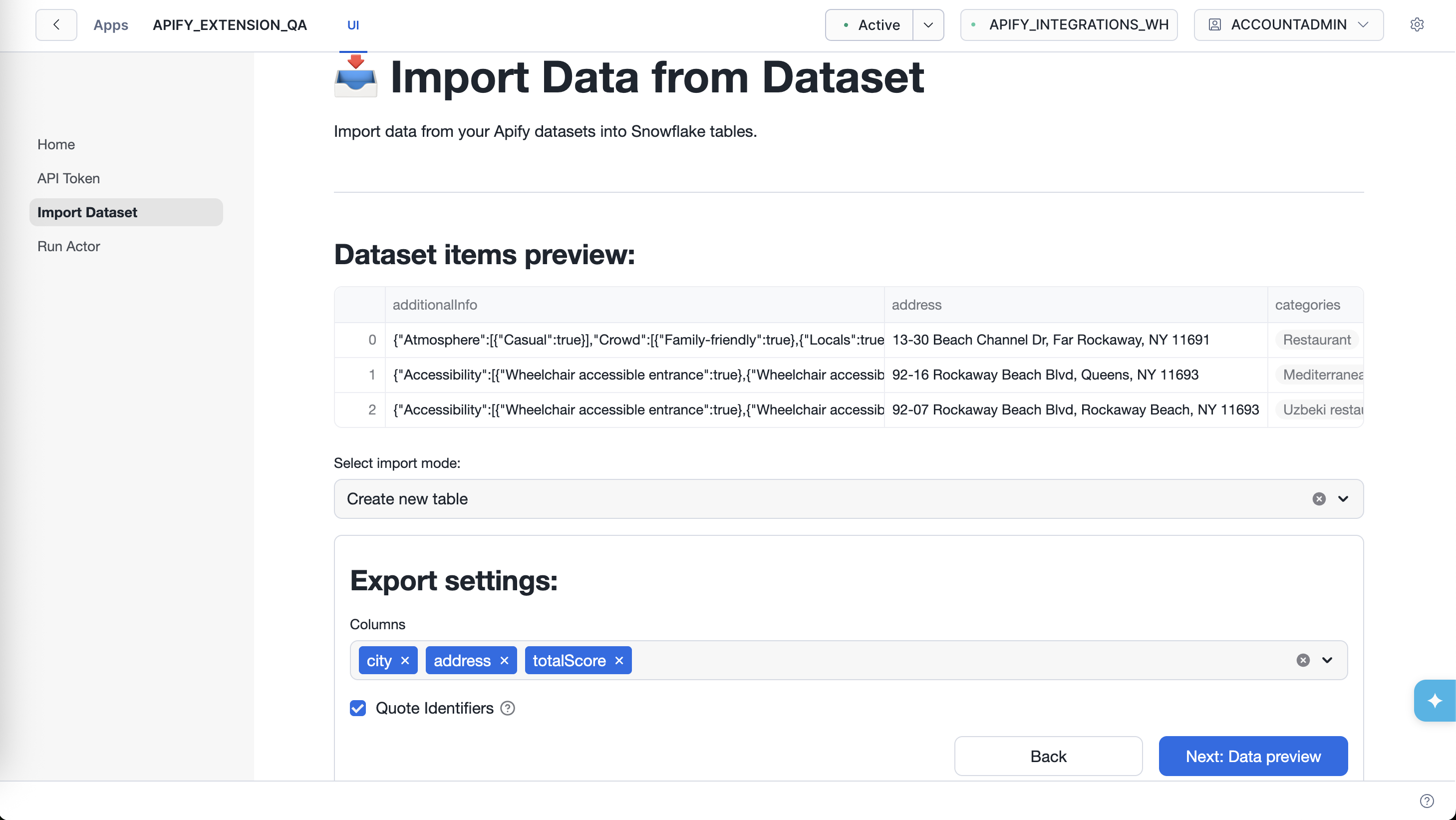Toggle the Active app status indicator
The width and height of the screenshot is (1456, 820).
[x=869, y=24]
